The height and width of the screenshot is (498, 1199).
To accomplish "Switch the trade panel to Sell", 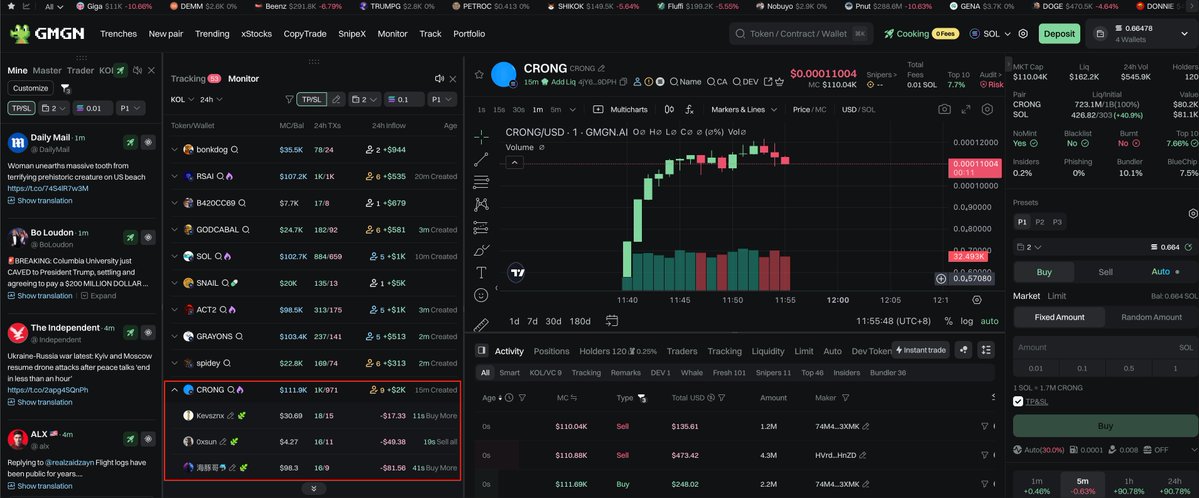I will point(1106,272).
